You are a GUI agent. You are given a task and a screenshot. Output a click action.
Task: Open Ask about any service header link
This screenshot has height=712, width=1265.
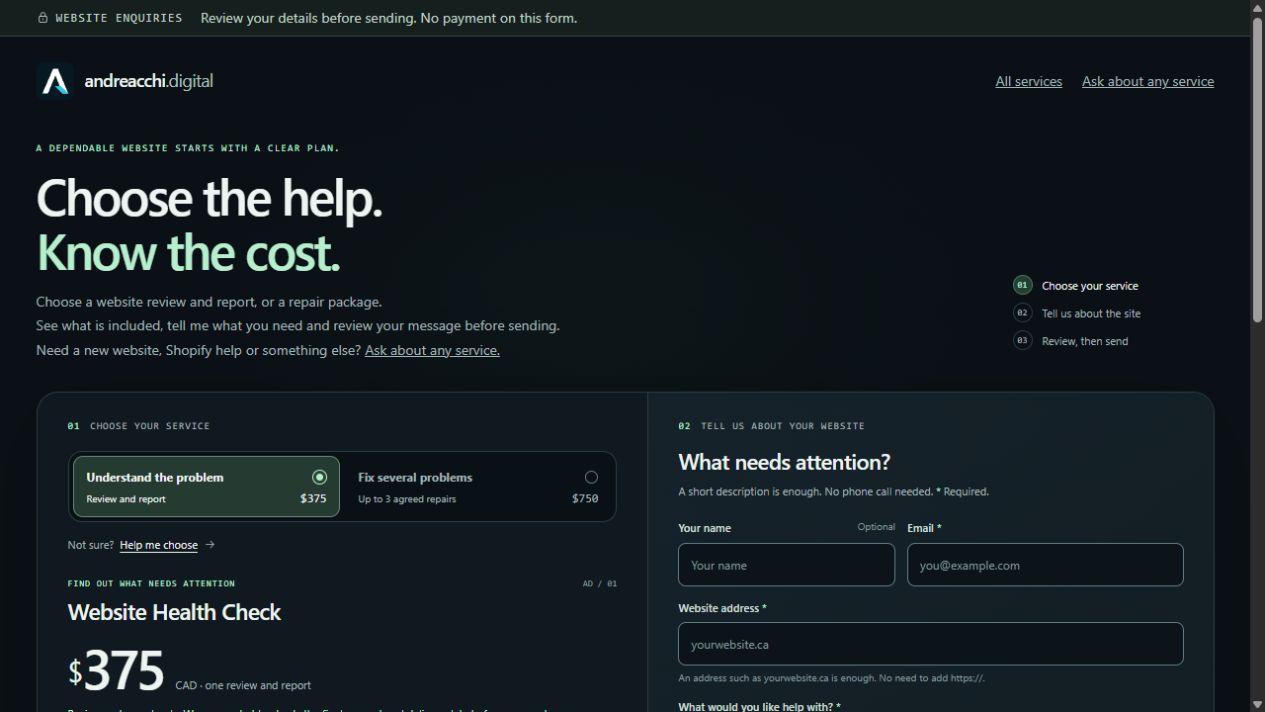pyautogui.click(x=1148, y=82)
